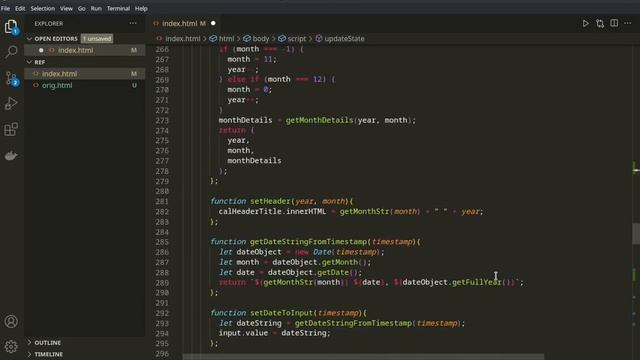Click 'input.value' on line 294

pos(243,333)
